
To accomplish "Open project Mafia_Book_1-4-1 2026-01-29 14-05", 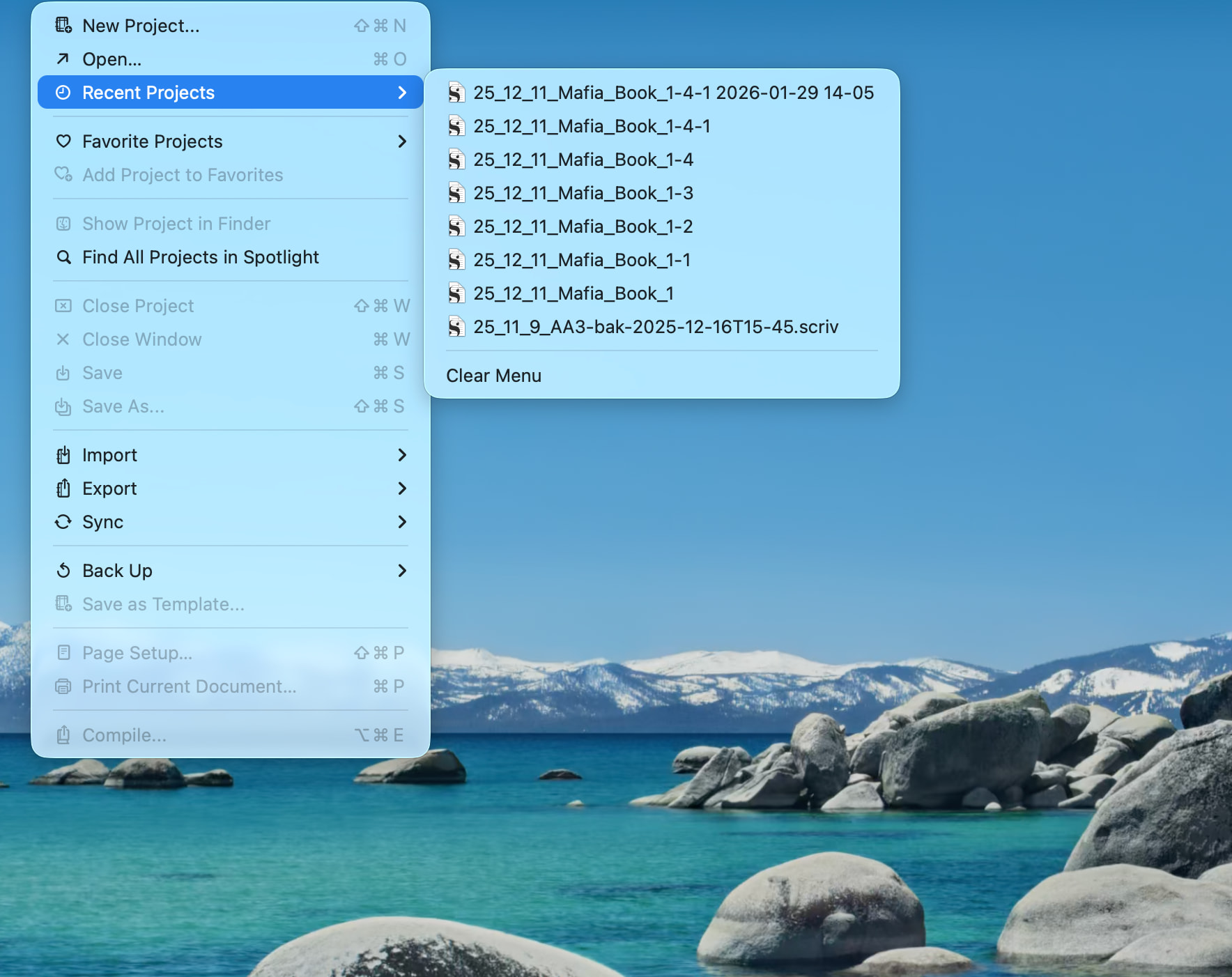I will click(672, 93).
